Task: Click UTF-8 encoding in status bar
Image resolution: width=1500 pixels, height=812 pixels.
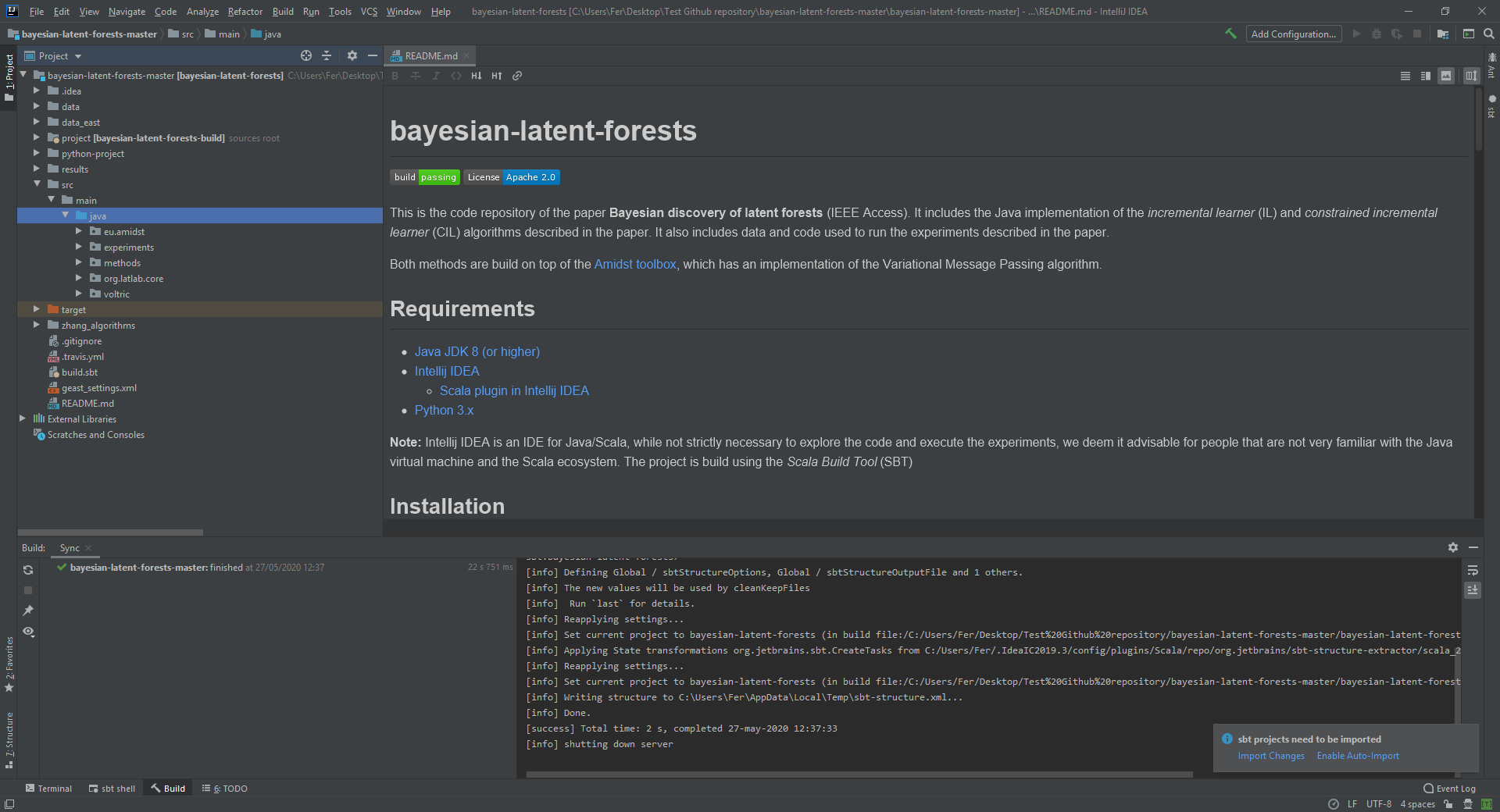Action: tap(1378, 804)
